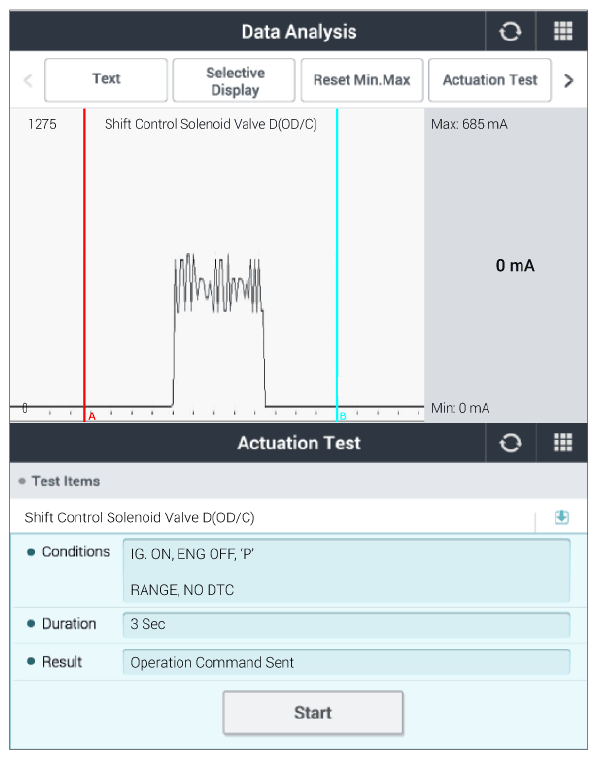Show previous toolbar buttons with left chevron

pyautogui.click(x=29, y=80)
